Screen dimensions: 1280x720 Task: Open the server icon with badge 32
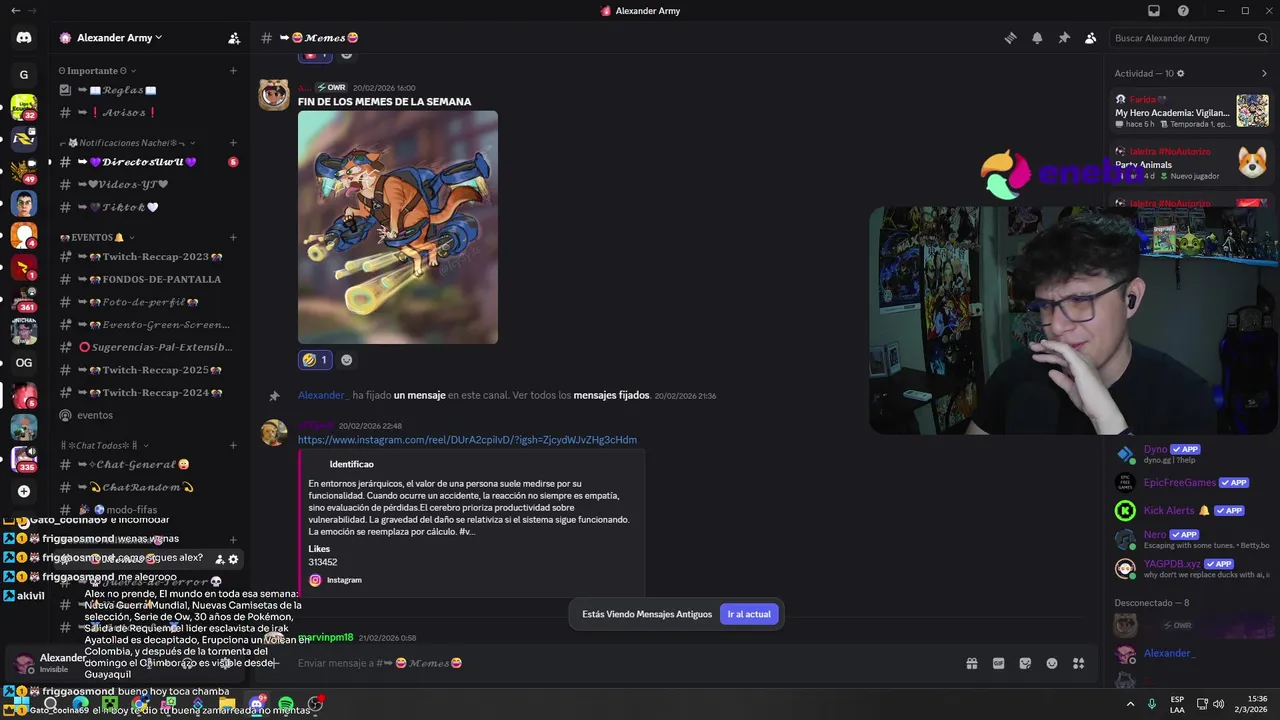tap(24, 107)
